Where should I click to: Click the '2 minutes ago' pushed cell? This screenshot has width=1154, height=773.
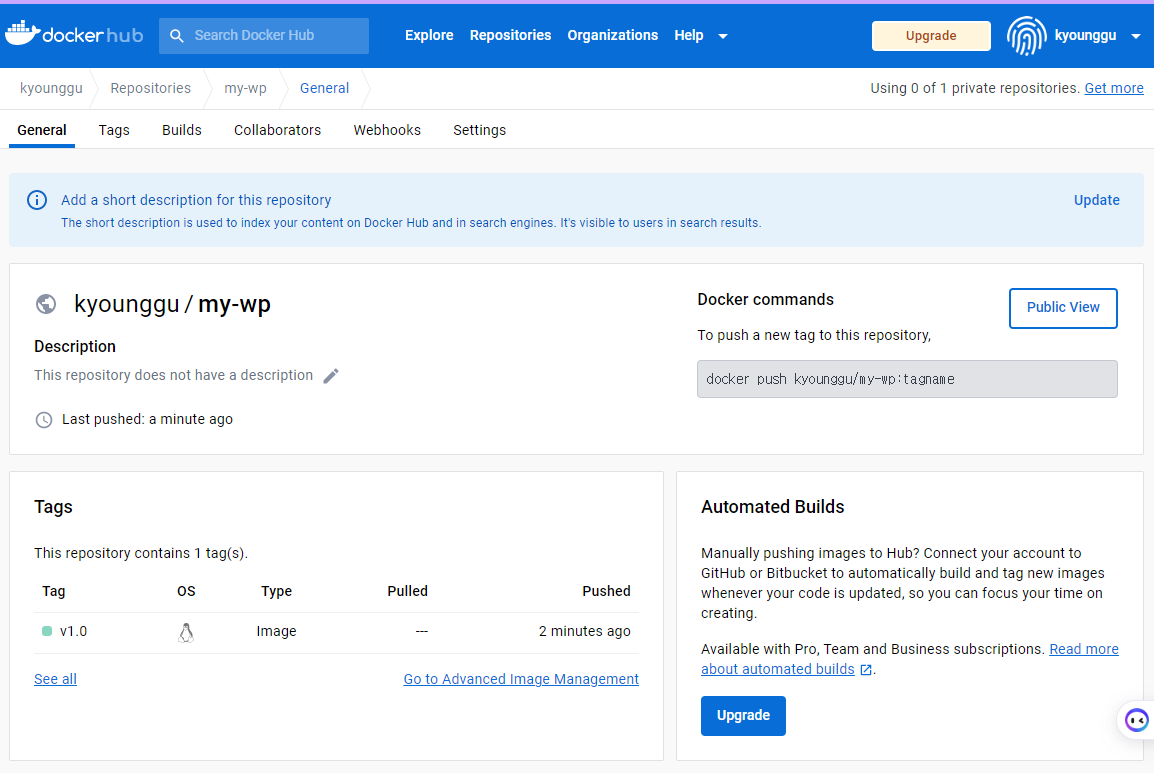click(584, 632)
